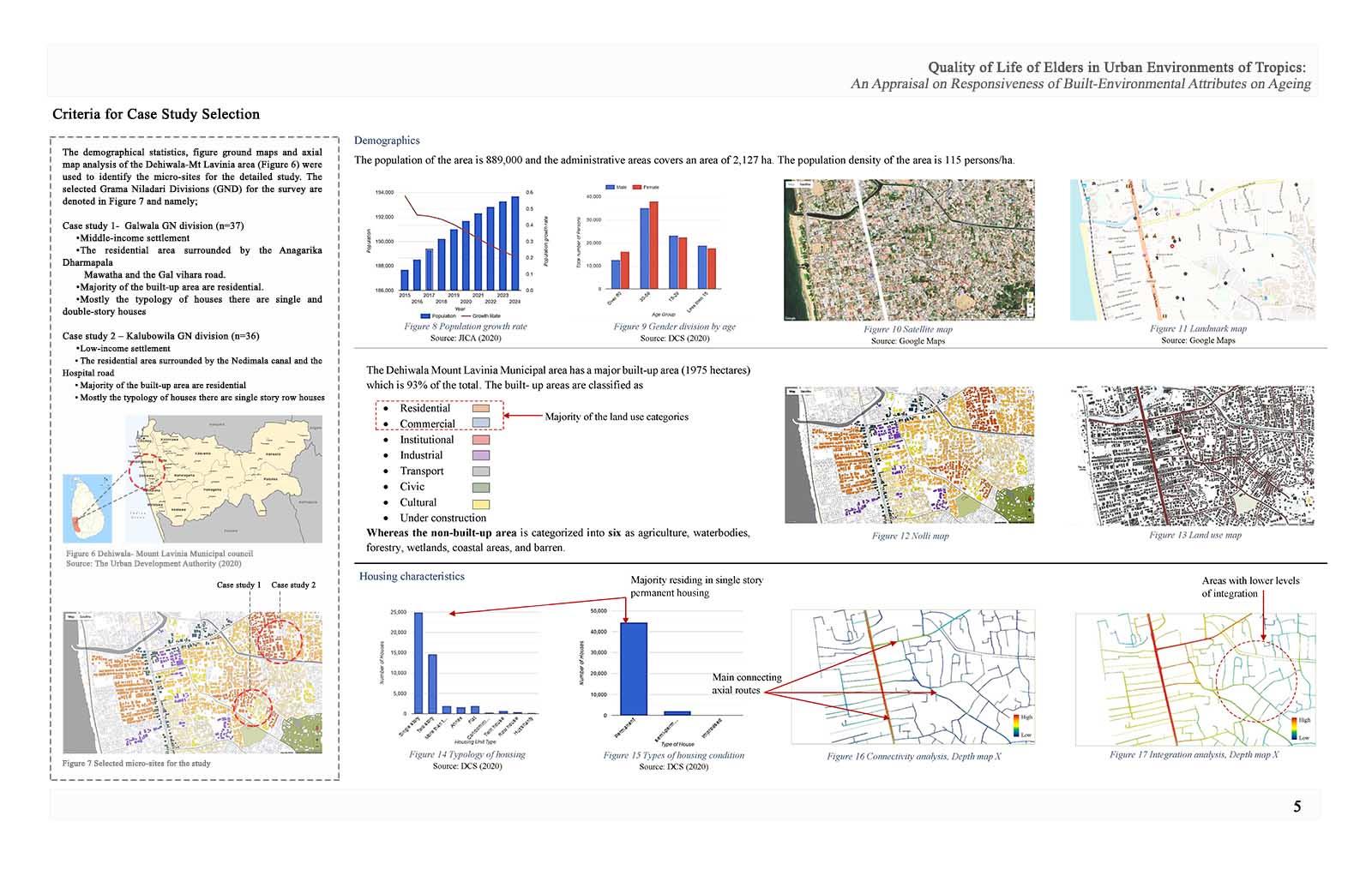Click the Male/Female legend of the Figure 9 chart
This screenshot has height=882, width=1372.
[x=633, y=187]
